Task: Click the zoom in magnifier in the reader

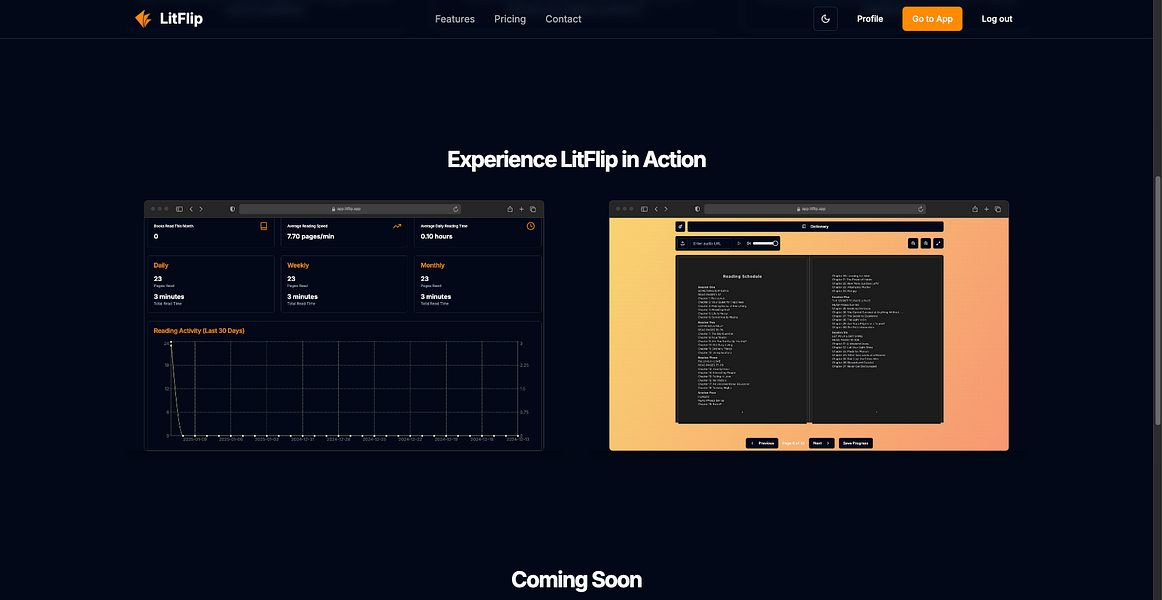Action: coord(913,243)
